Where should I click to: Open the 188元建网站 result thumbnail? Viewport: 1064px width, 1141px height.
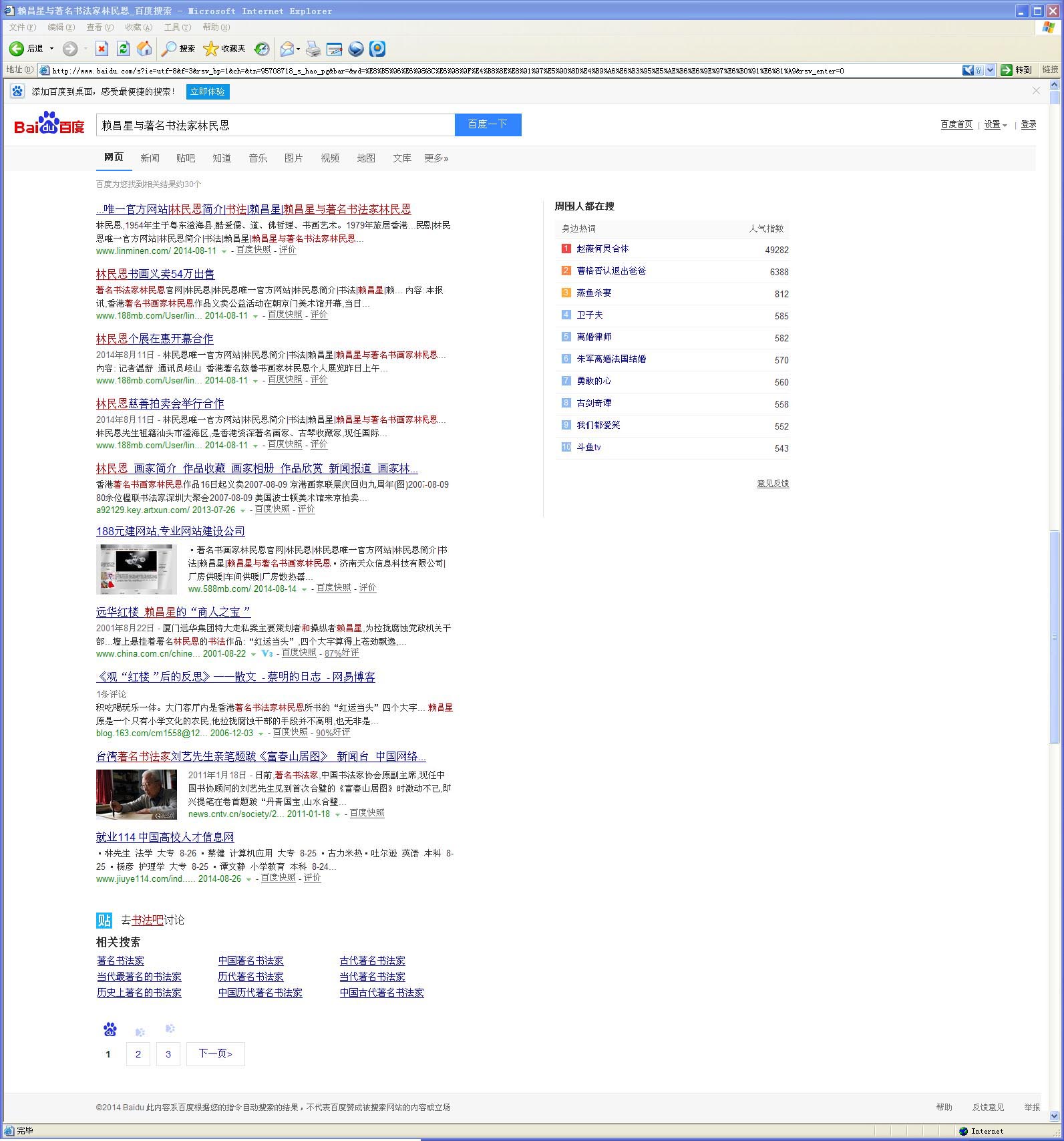[137, 569]
